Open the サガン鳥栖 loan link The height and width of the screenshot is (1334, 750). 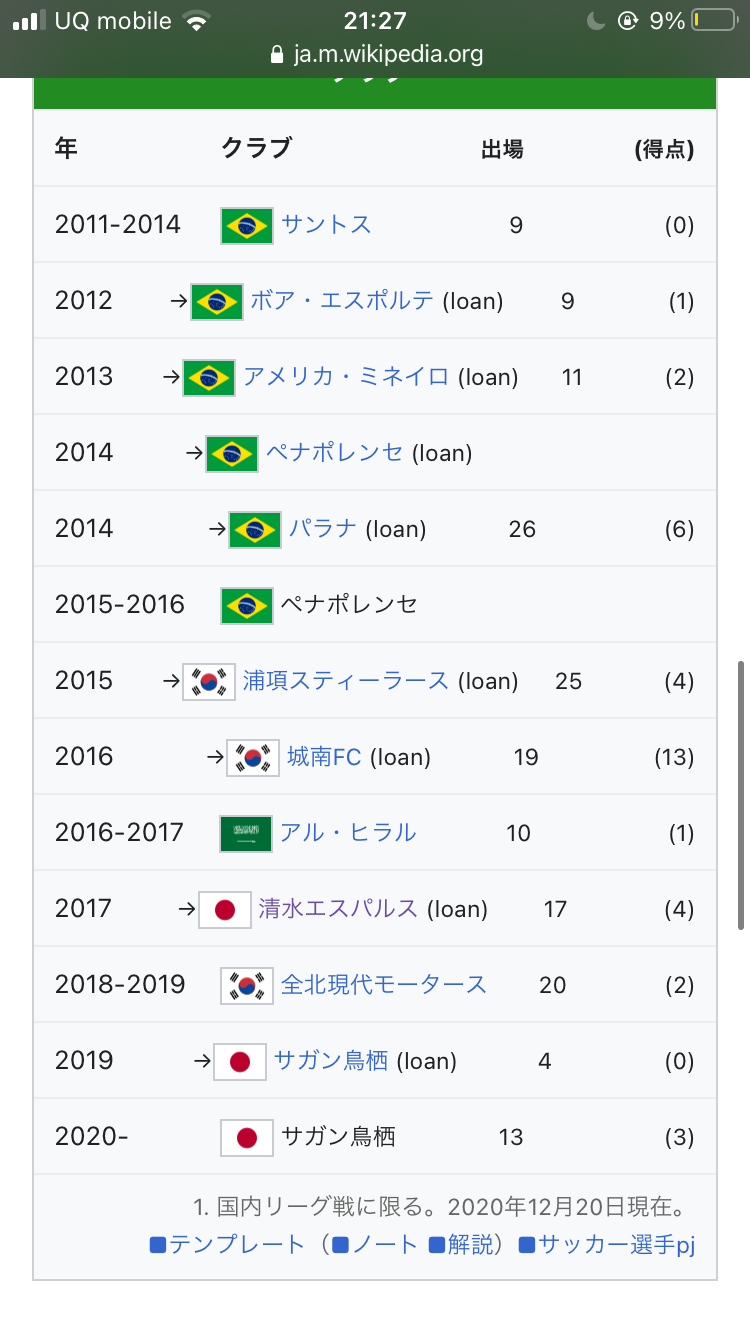[x=331, y=1060]
